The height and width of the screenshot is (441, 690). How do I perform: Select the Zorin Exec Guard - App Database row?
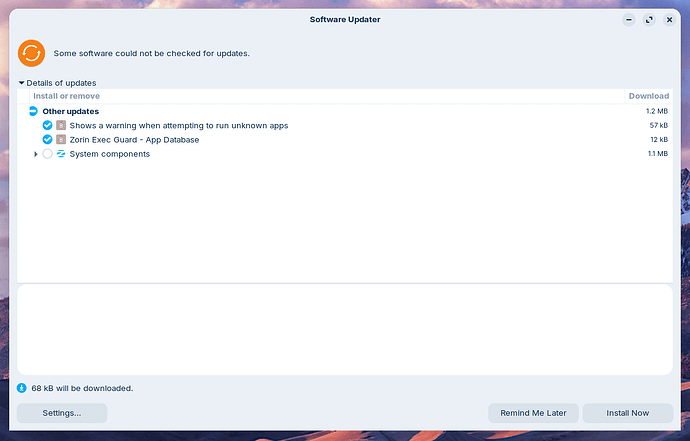tap(345, 140)
